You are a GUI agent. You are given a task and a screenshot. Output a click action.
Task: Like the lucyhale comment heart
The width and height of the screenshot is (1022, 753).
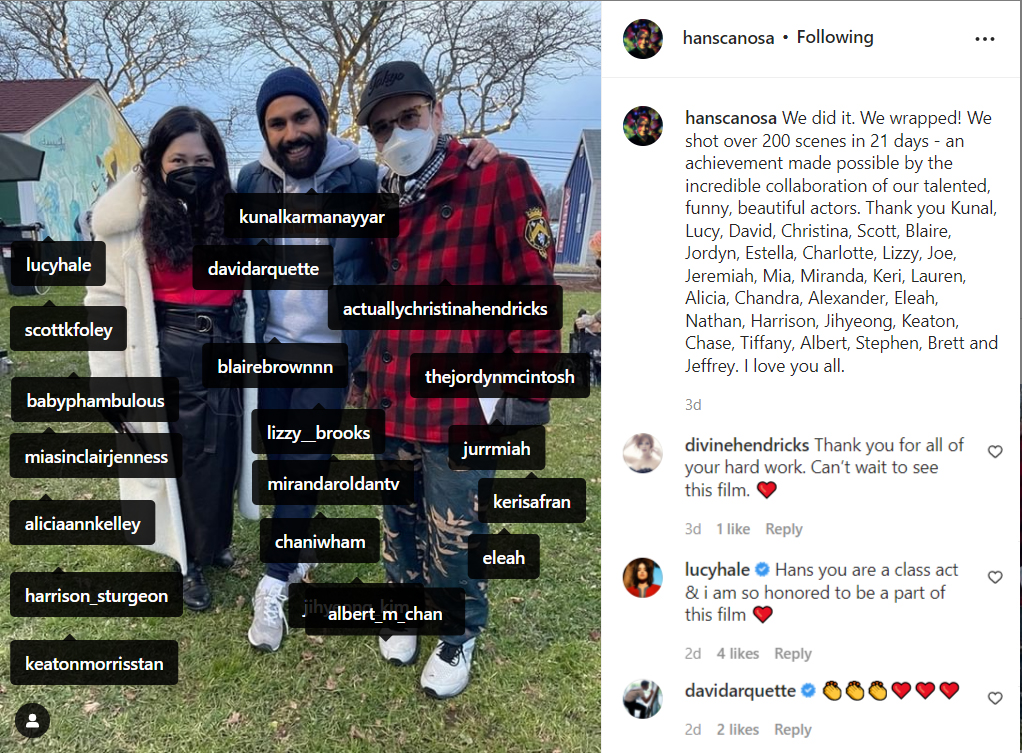995,576
